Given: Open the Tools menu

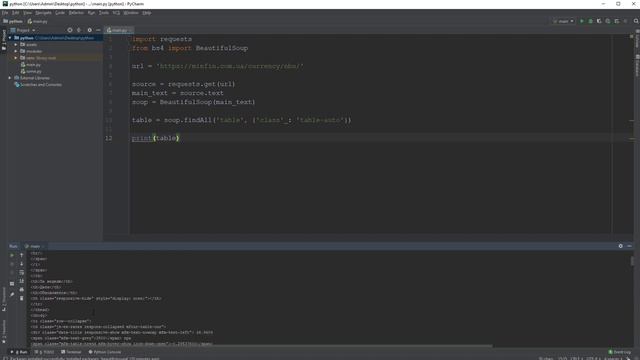Looking at the screenshot, I should [x=104, y=13].
